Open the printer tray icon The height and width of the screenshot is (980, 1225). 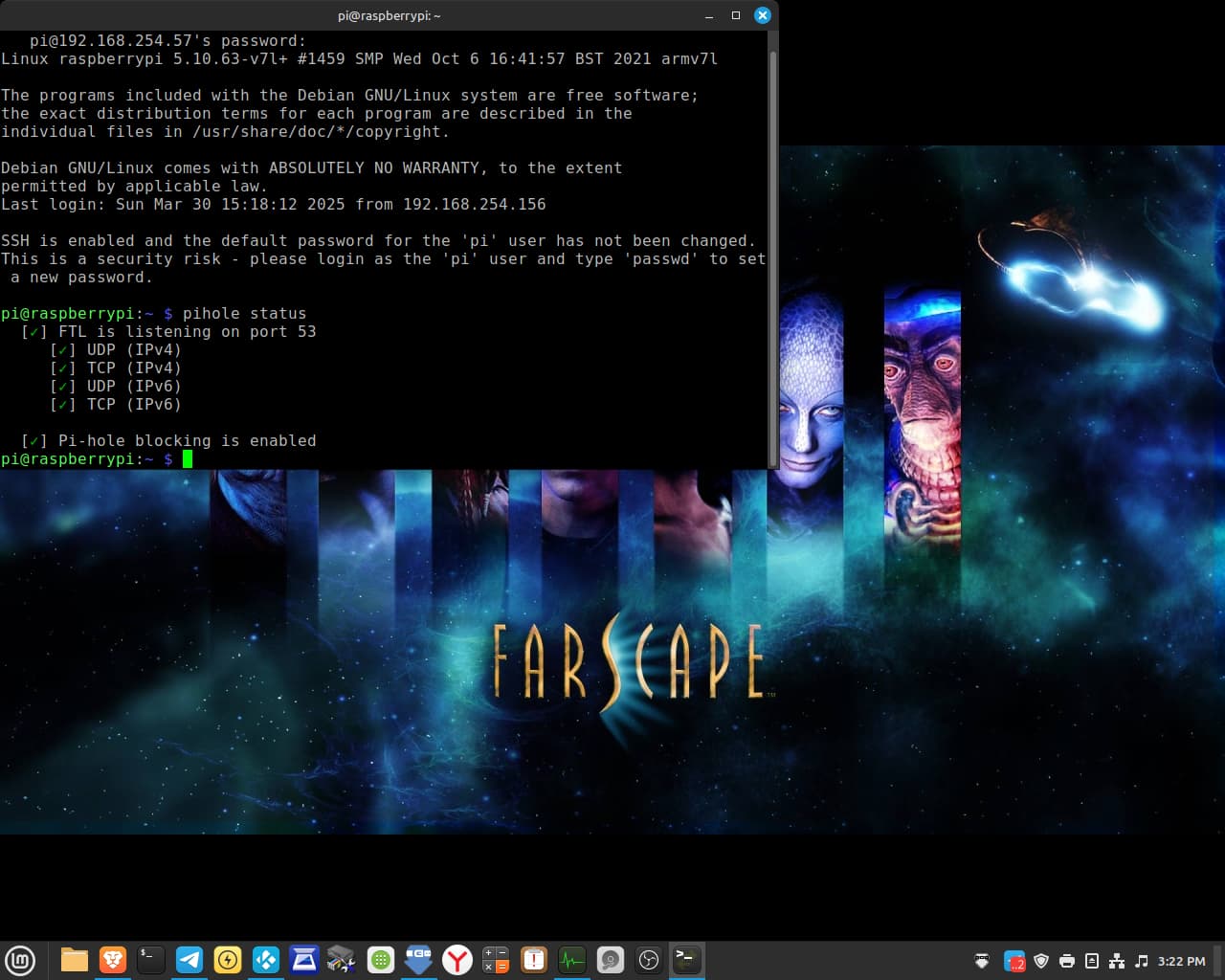click(x=1067, y=961)
